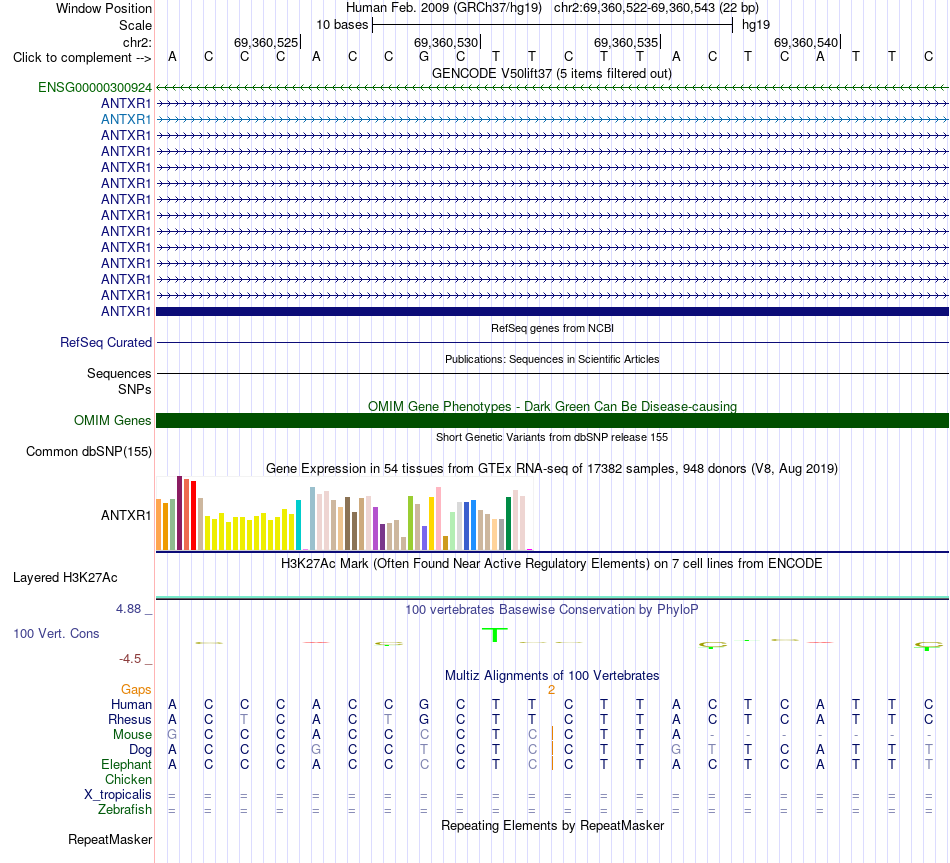Click the cyan GTEx tissue bar
The width and height of the screenshot is (950, 863).
point(298,525)
